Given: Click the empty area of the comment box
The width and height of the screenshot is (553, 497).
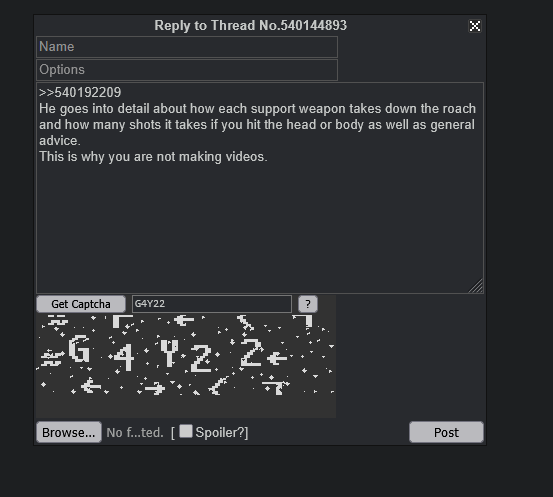Looking at the screenshot, I should tap(260, 226).
